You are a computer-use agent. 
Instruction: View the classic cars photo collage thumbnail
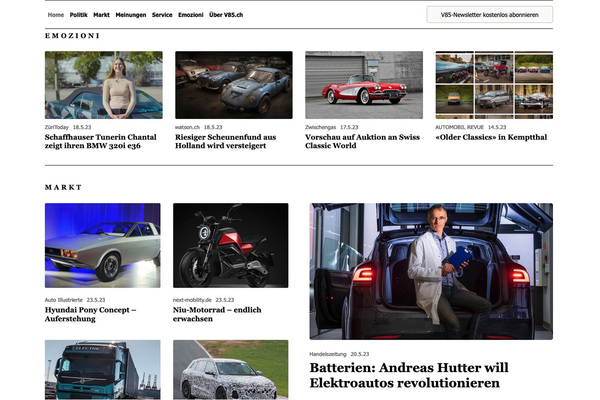coord(494,85)
